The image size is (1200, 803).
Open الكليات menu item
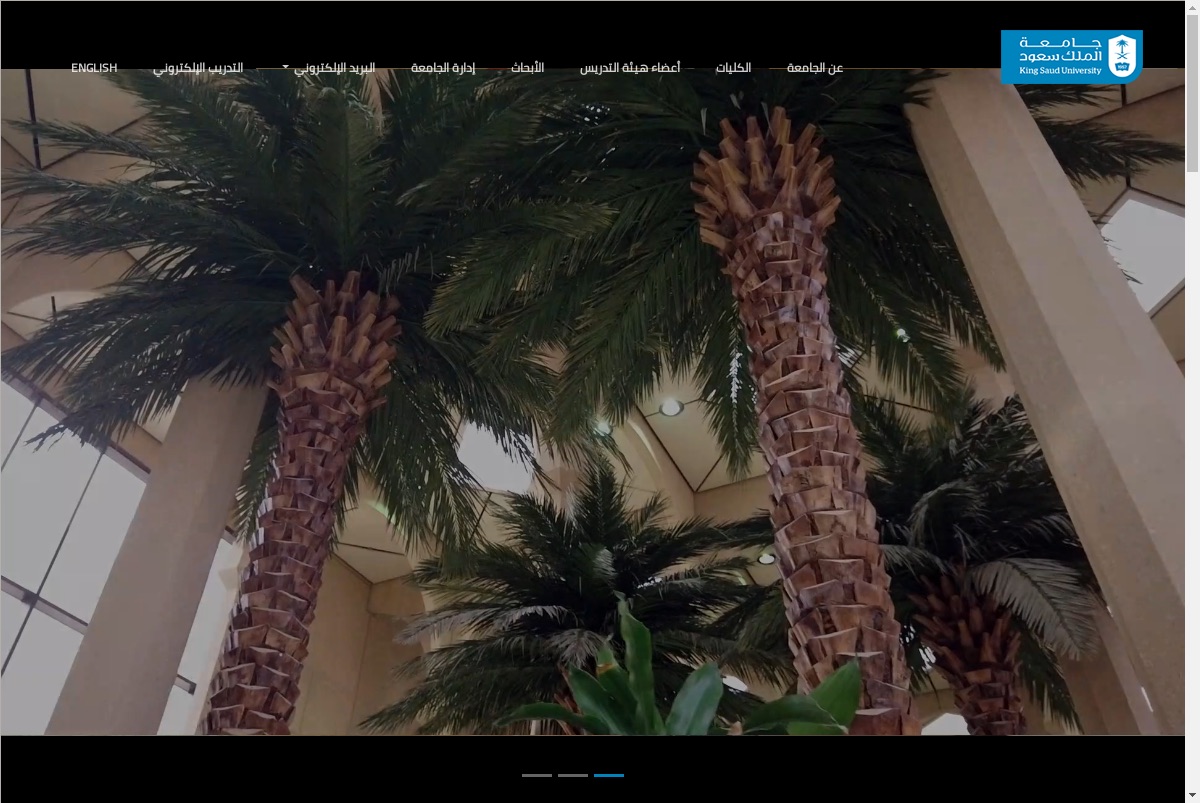[733, 68]
